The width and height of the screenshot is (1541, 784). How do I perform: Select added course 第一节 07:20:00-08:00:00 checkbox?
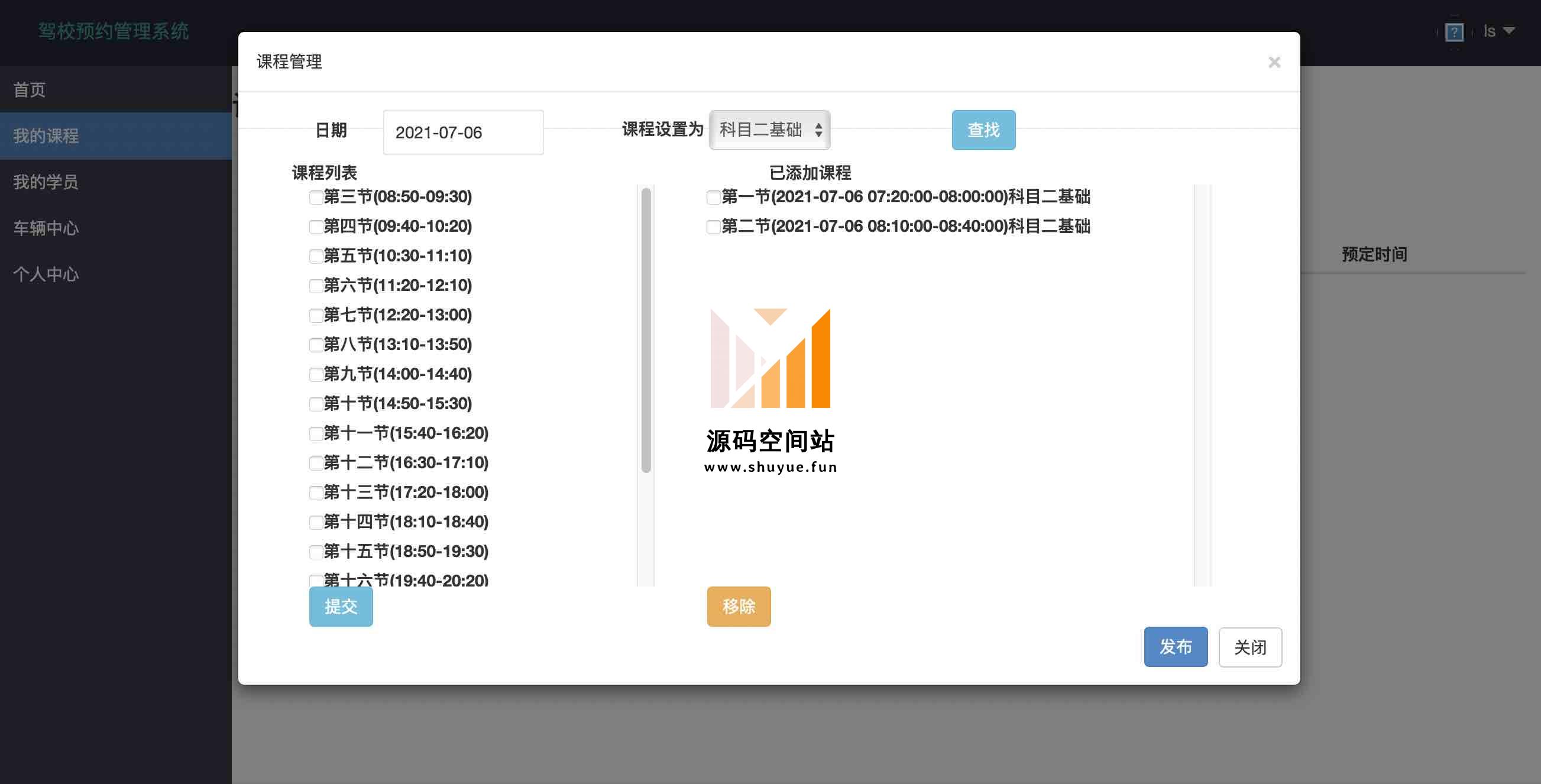[x=713, y=197]
